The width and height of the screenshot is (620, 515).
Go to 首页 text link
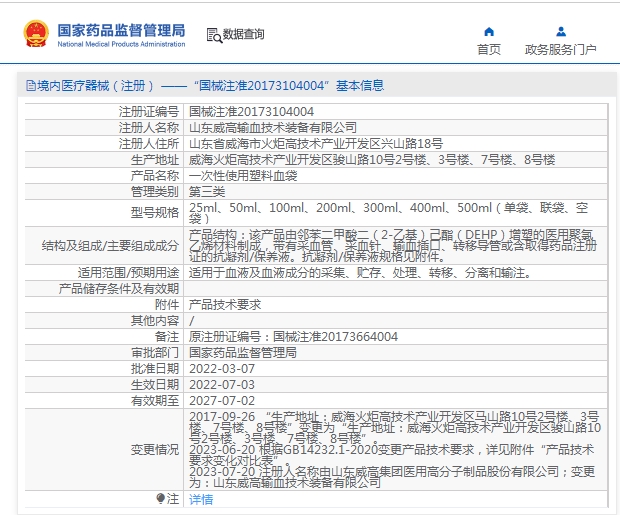click(x=489, y=49)
